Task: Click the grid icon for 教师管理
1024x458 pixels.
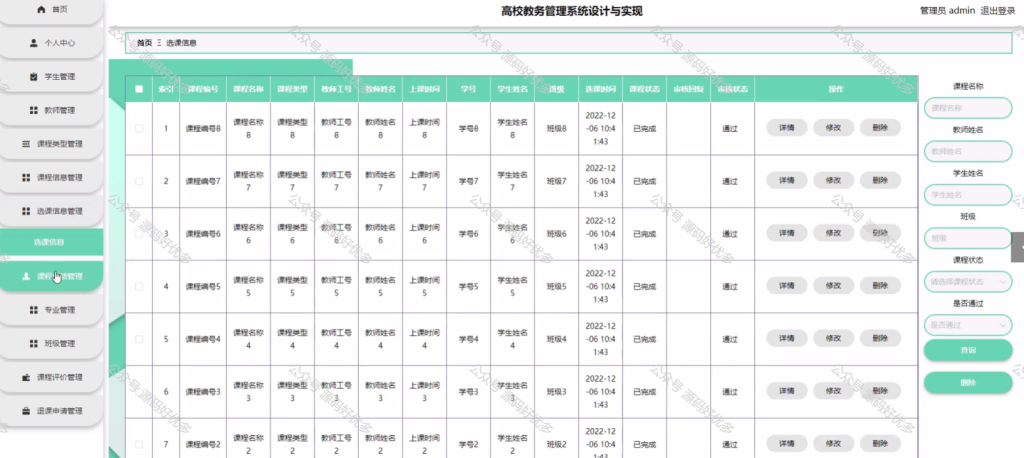Action: [x=34, y=110]
